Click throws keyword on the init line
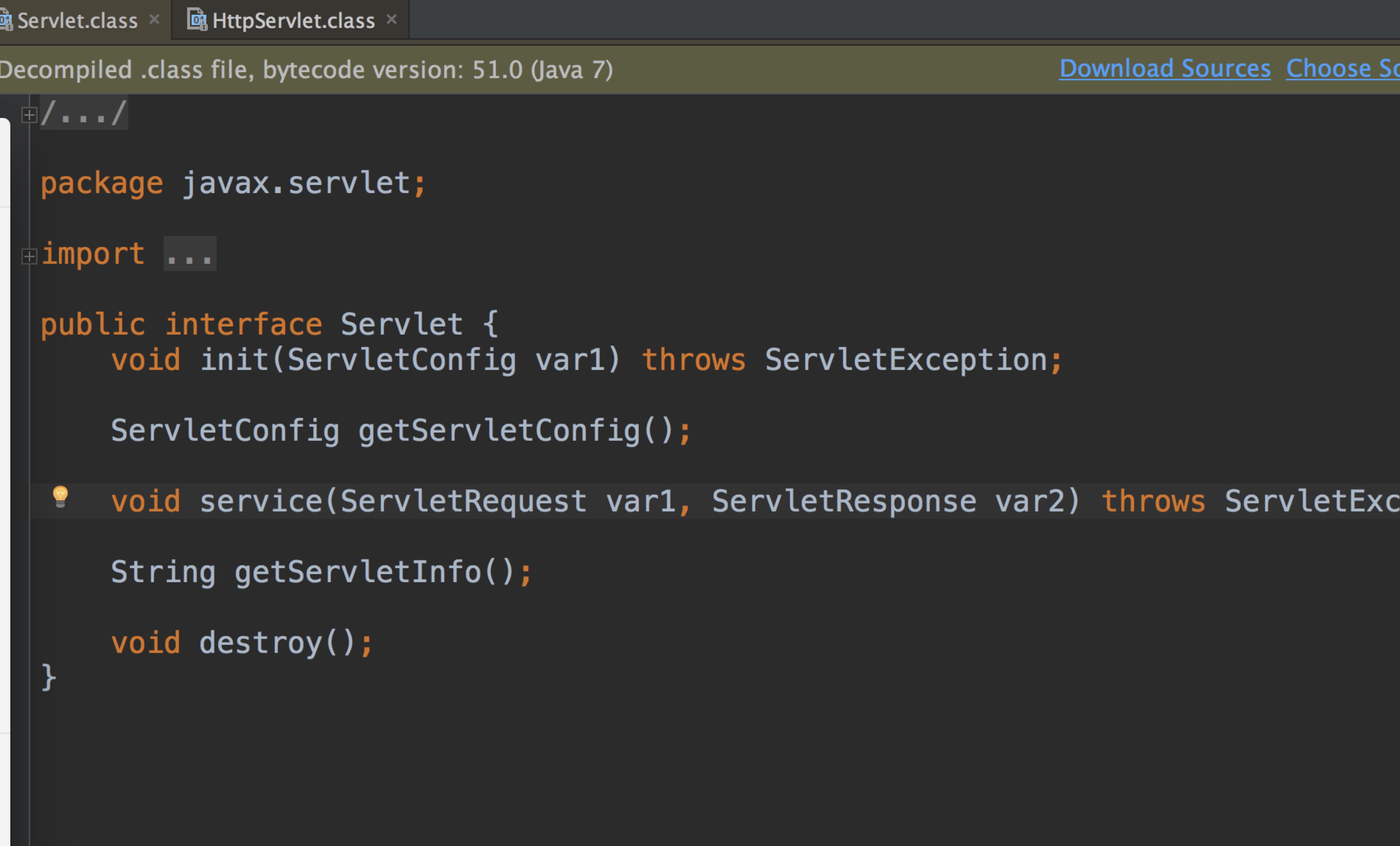 (693, 360)
